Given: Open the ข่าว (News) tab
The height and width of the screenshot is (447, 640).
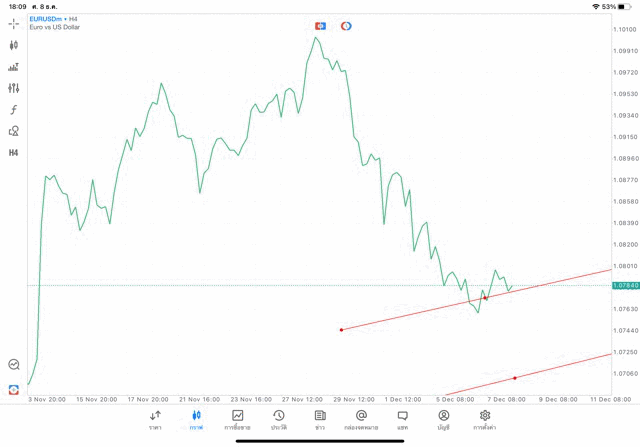Looking at the screenshot, I should tap(319, 419).
